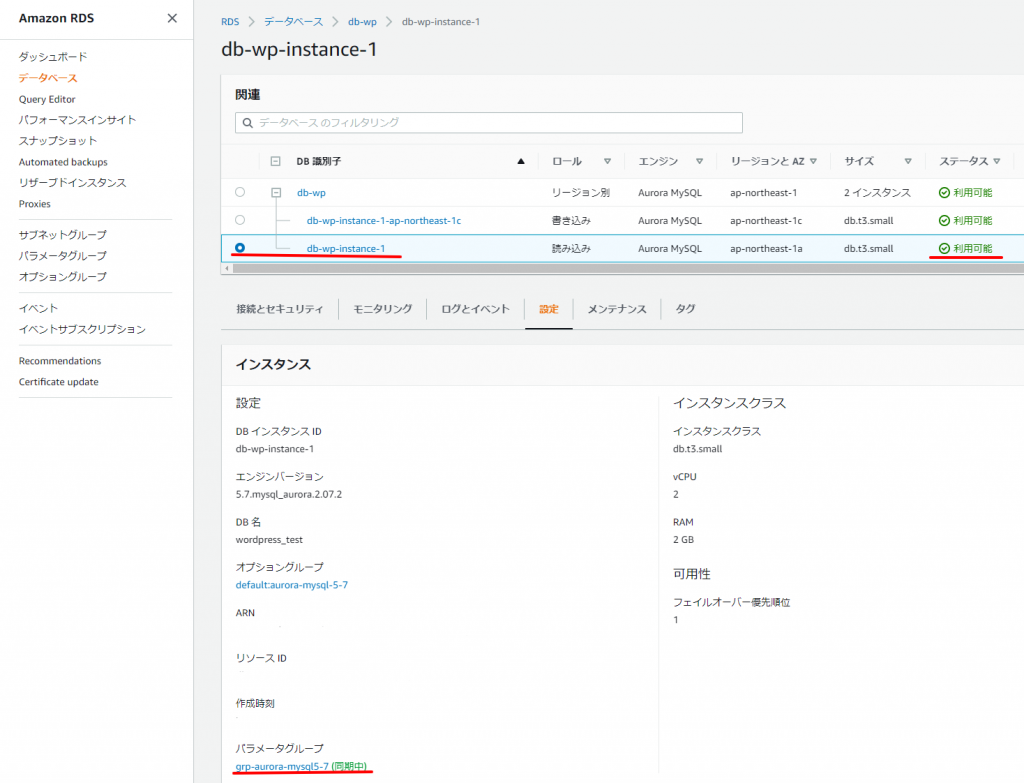This screenshot has height=783, width=1024.
Task: Select the db-wp cluster radio button
Action: [x=240, y=192]
